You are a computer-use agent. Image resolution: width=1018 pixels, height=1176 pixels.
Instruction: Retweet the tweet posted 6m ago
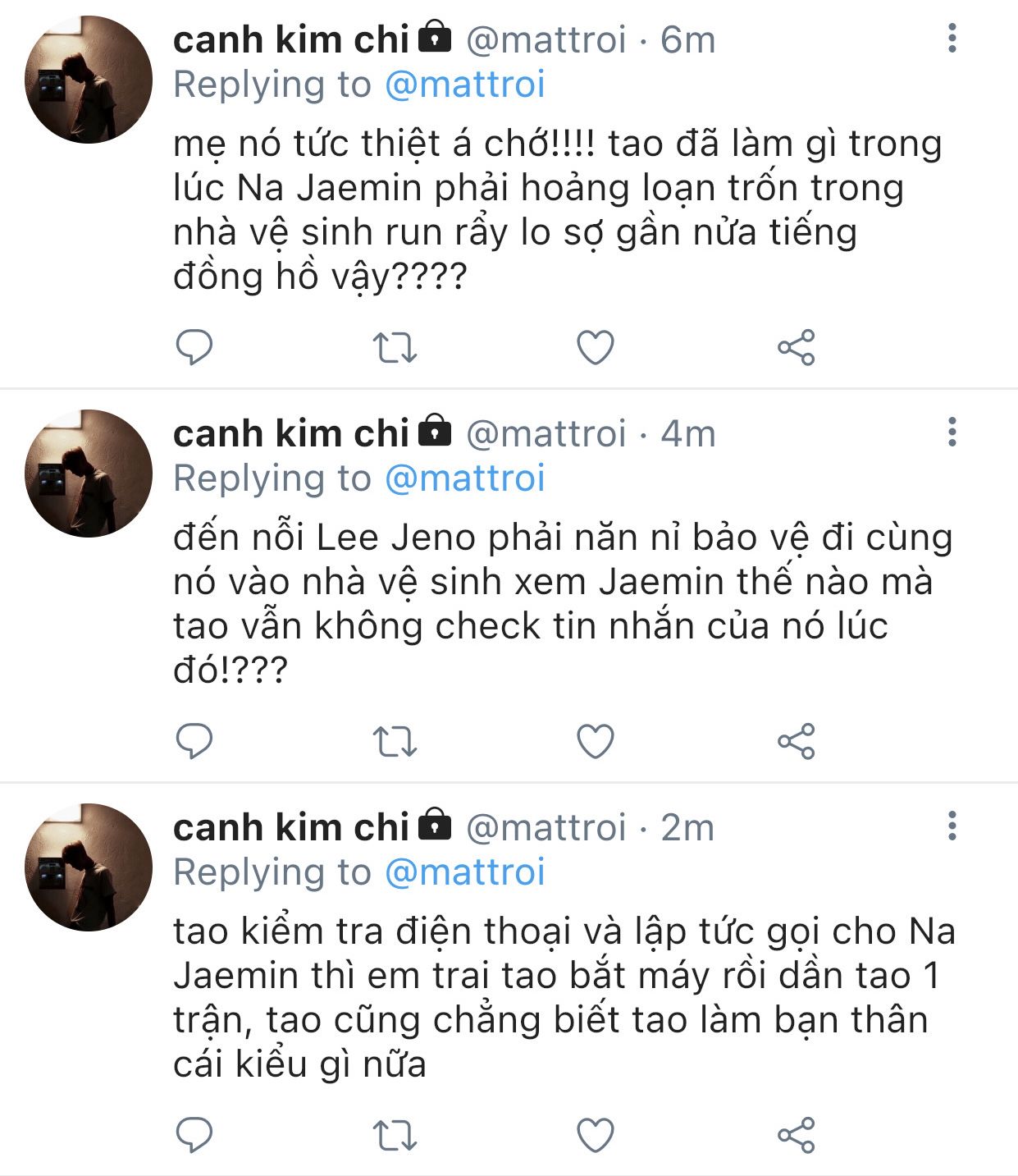[x=395, y=348]
